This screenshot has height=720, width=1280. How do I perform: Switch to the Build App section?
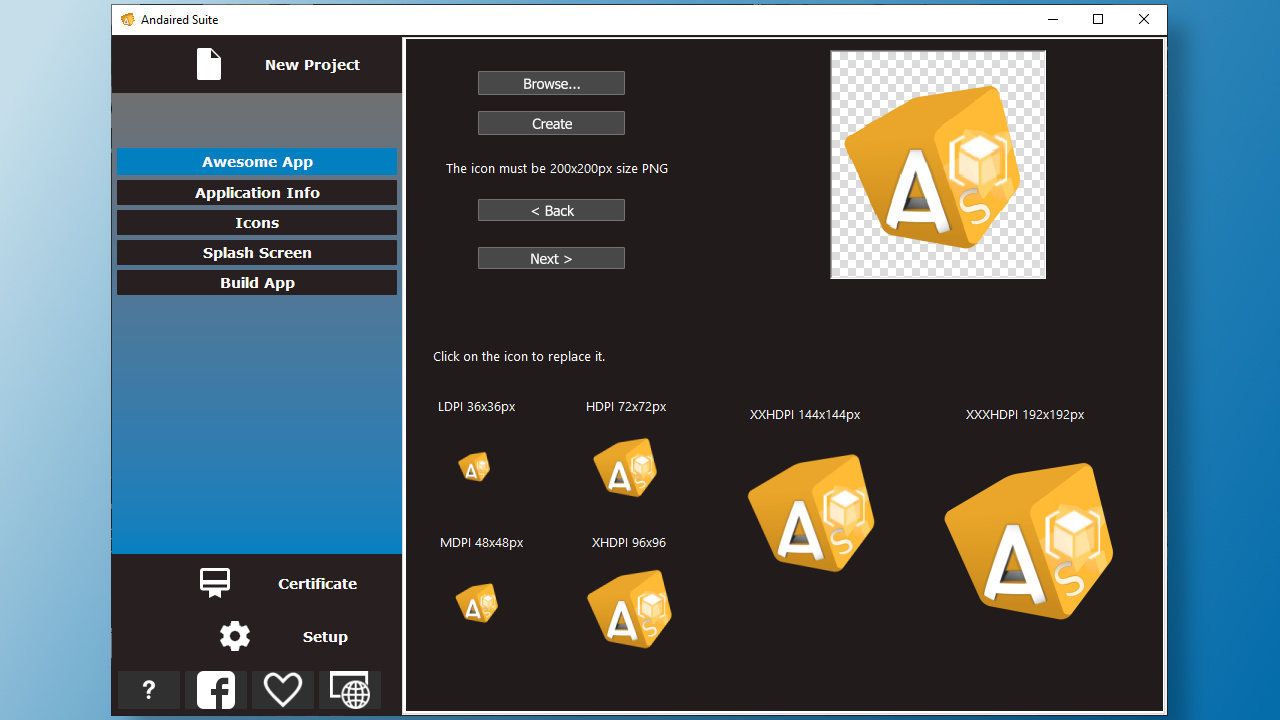[x=257, y=283]
